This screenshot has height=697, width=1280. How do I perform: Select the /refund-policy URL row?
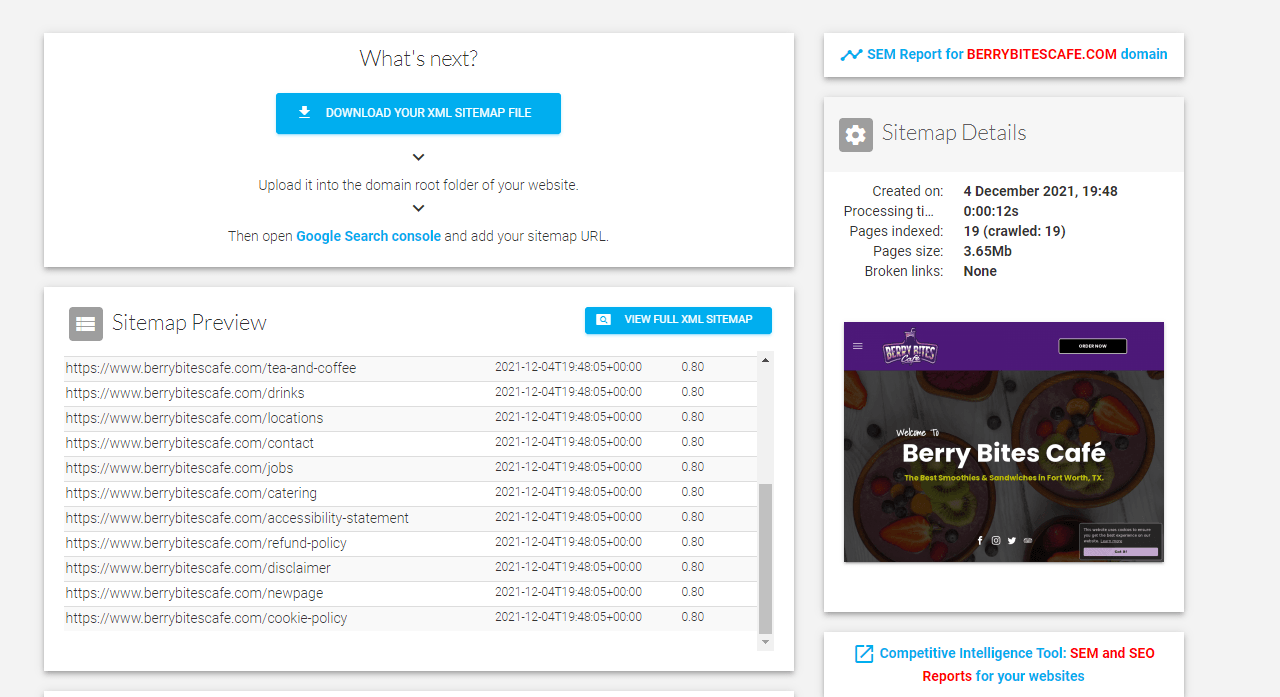(x=411, y=543)
